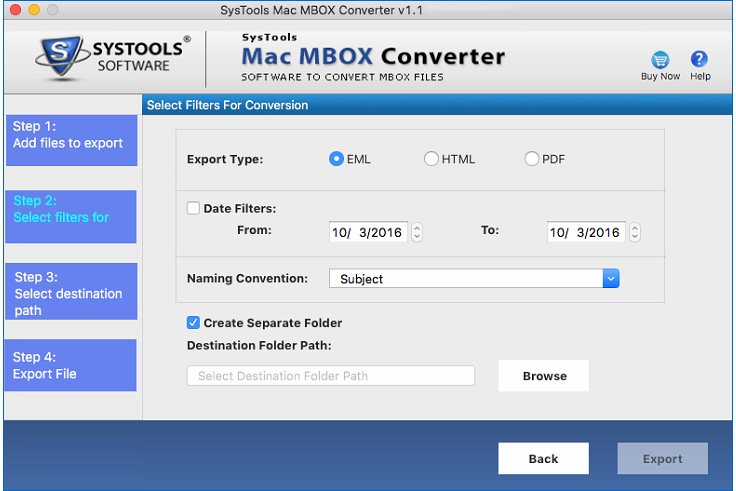Click the From date stepper arrows
The image size is (736, 491).
pyautogui.click(x=417, y=232)
